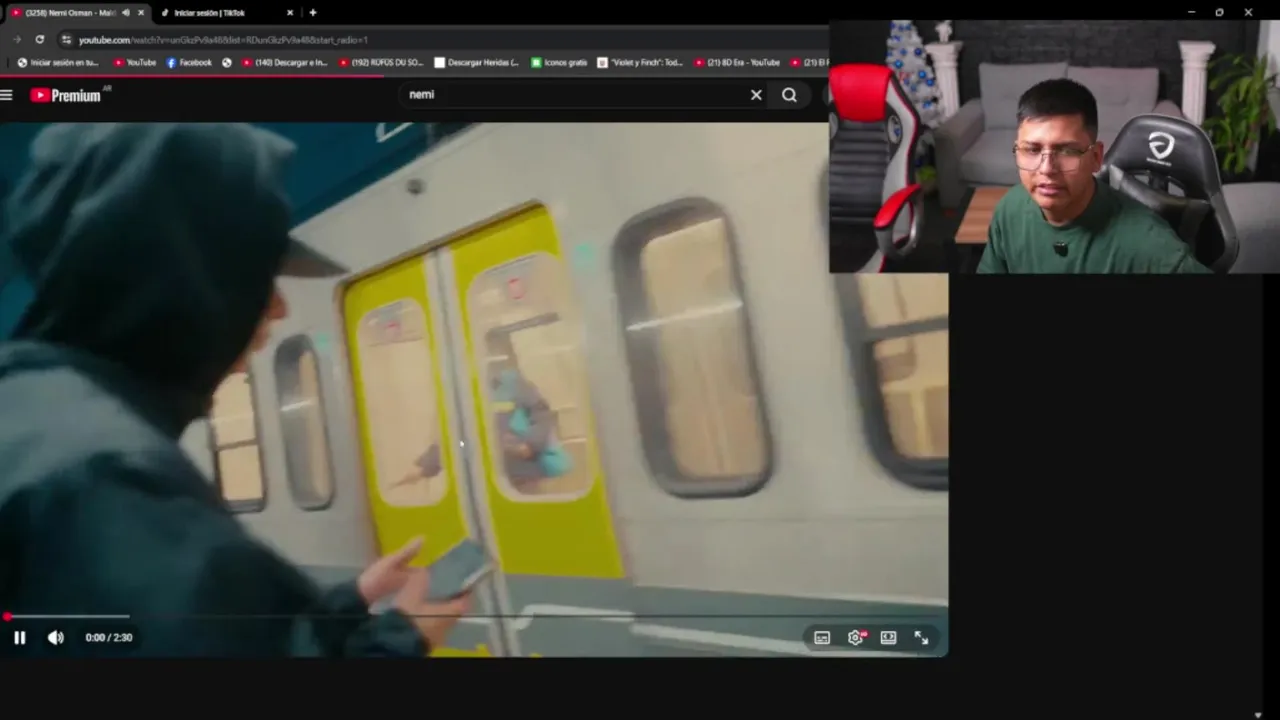Switch the player to theater mode

tap(888, 637)
